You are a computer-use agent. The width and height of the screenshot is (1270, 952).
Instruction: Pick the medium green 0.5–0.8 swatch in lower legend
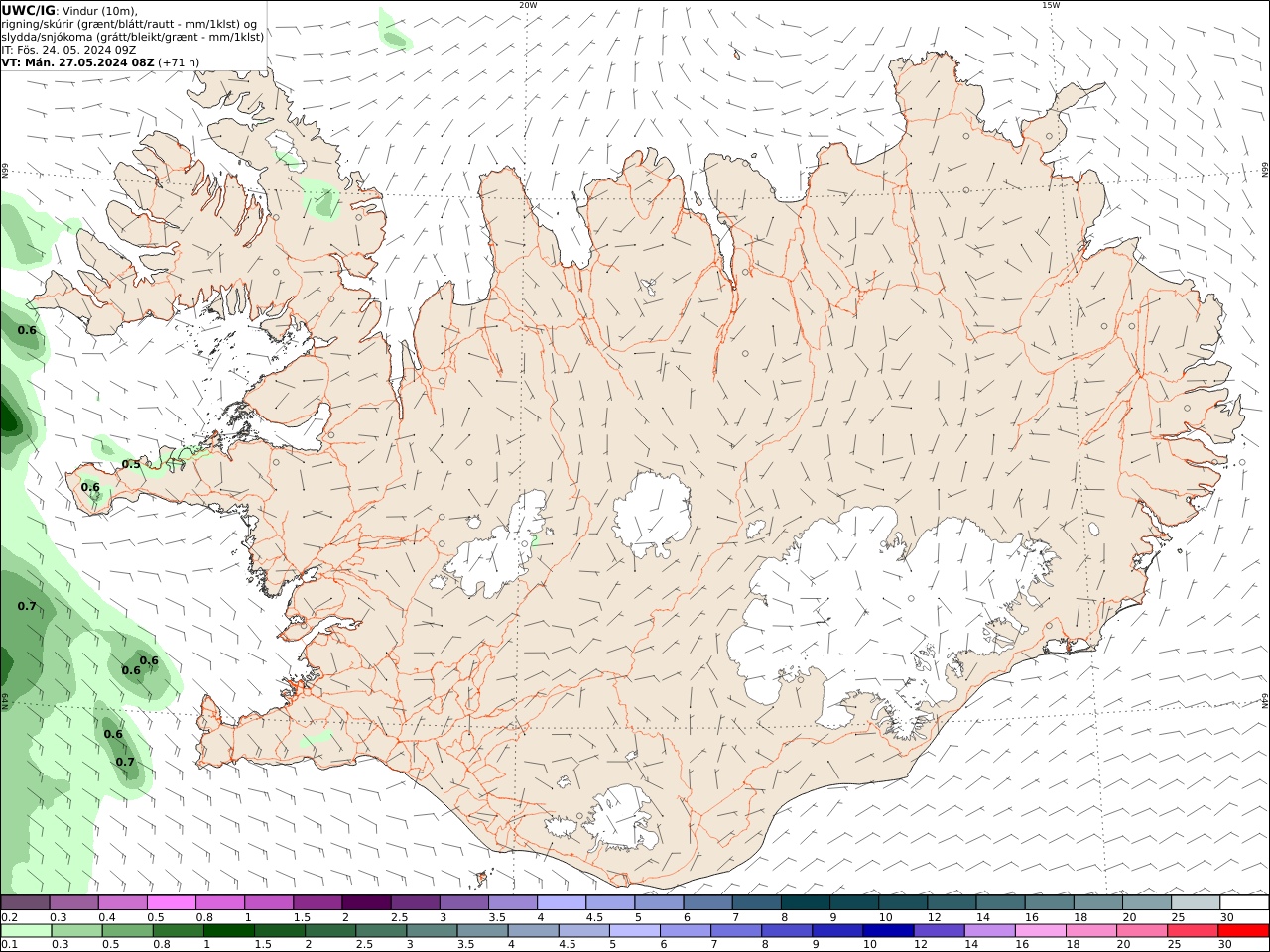127,931
